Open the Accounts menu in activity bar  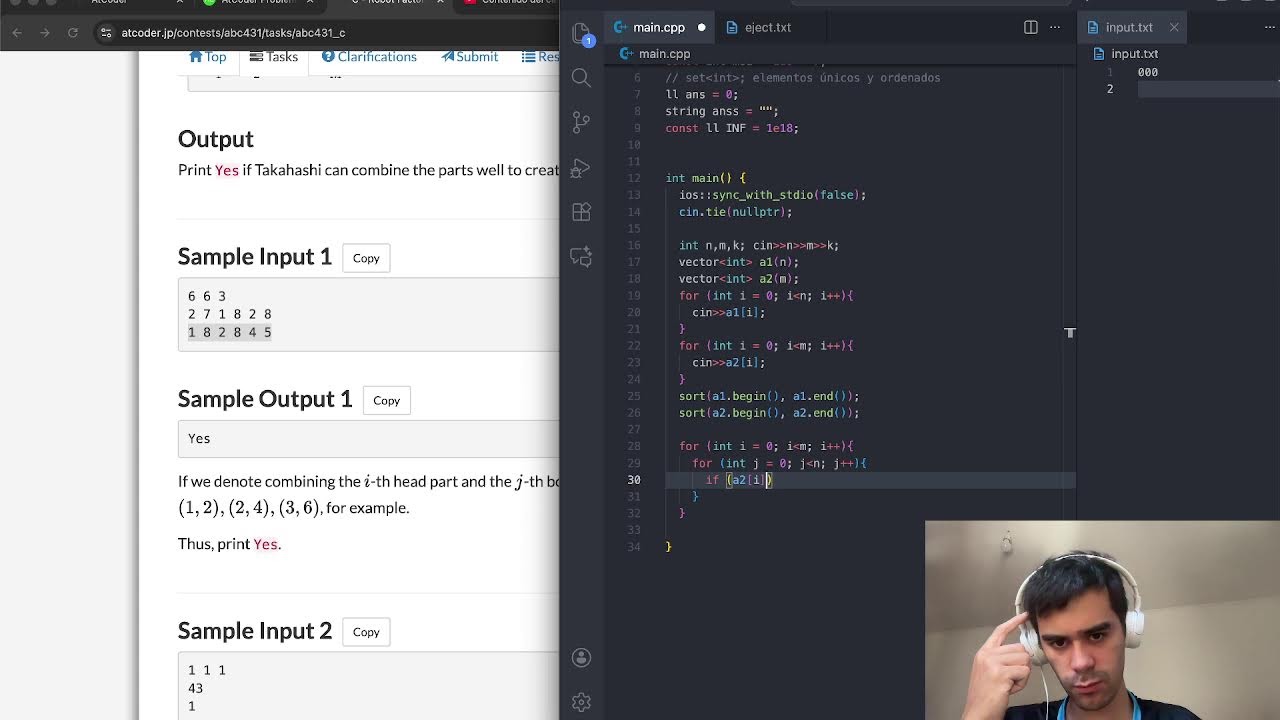point(581,657)
